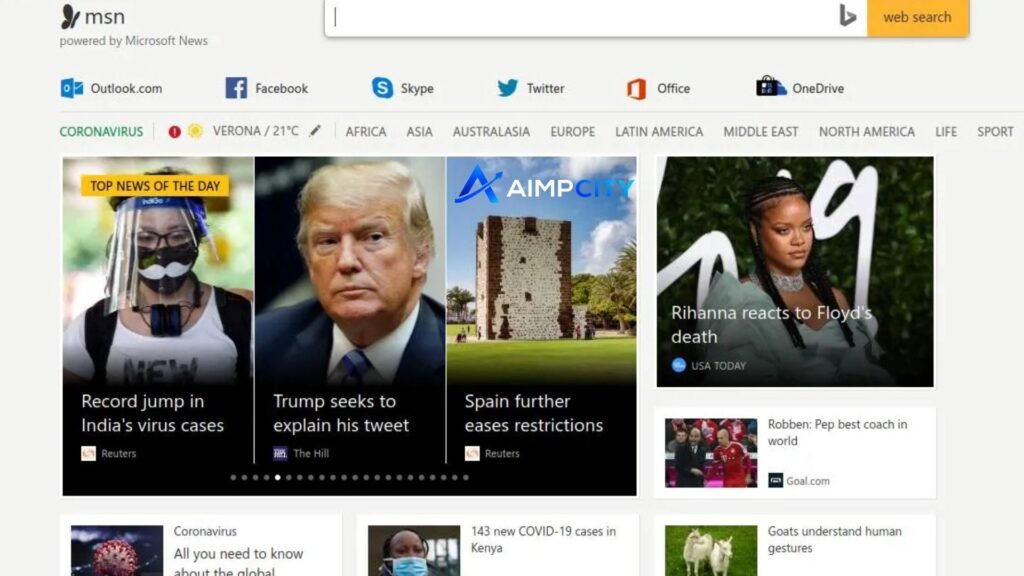Open the Middle East news tab
The image size is (1024, 576).
[761, 131]
